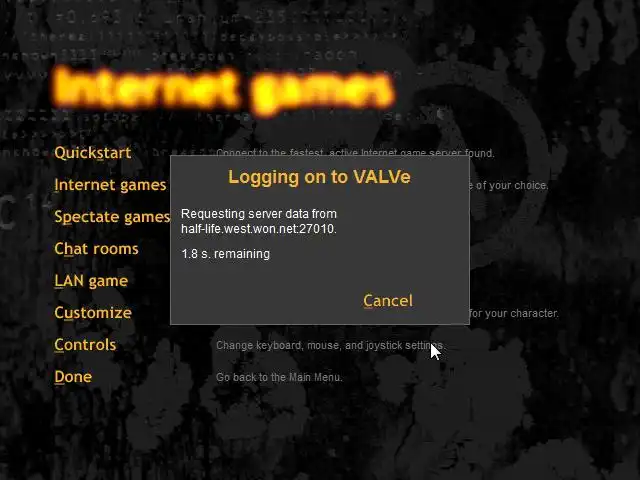Click the Connect to the fastest server description
The width and height of the screenshot is (640, 480).
[355, 153]
